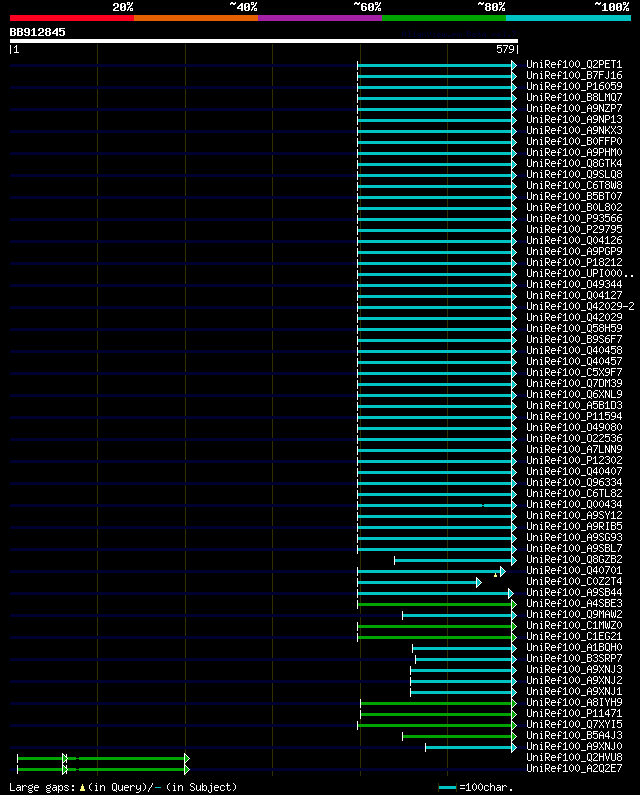Select the BB912845 query name
This screenshot has height=795, width=640.
pos(38,32)
